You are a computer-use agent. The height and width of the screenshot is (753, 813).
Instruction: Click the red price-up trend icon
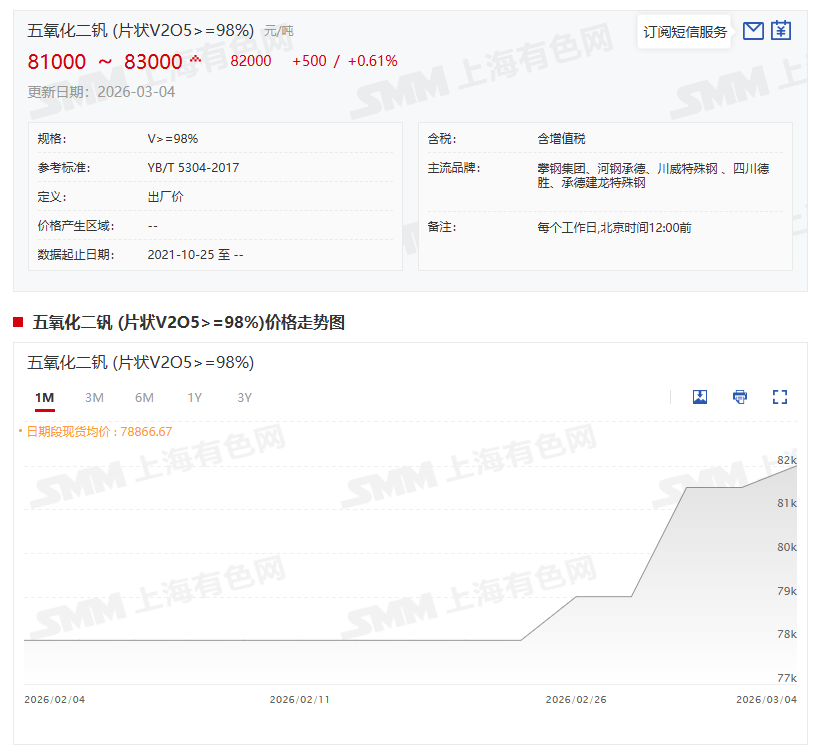pyautogui.click(x=195, y=60)
